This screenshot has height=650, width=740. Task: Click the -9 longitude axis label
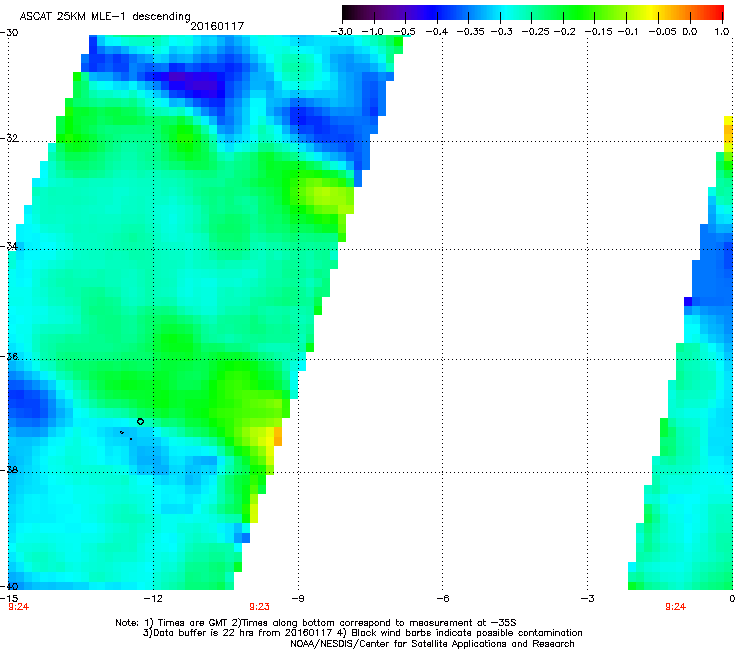point(298,599)
